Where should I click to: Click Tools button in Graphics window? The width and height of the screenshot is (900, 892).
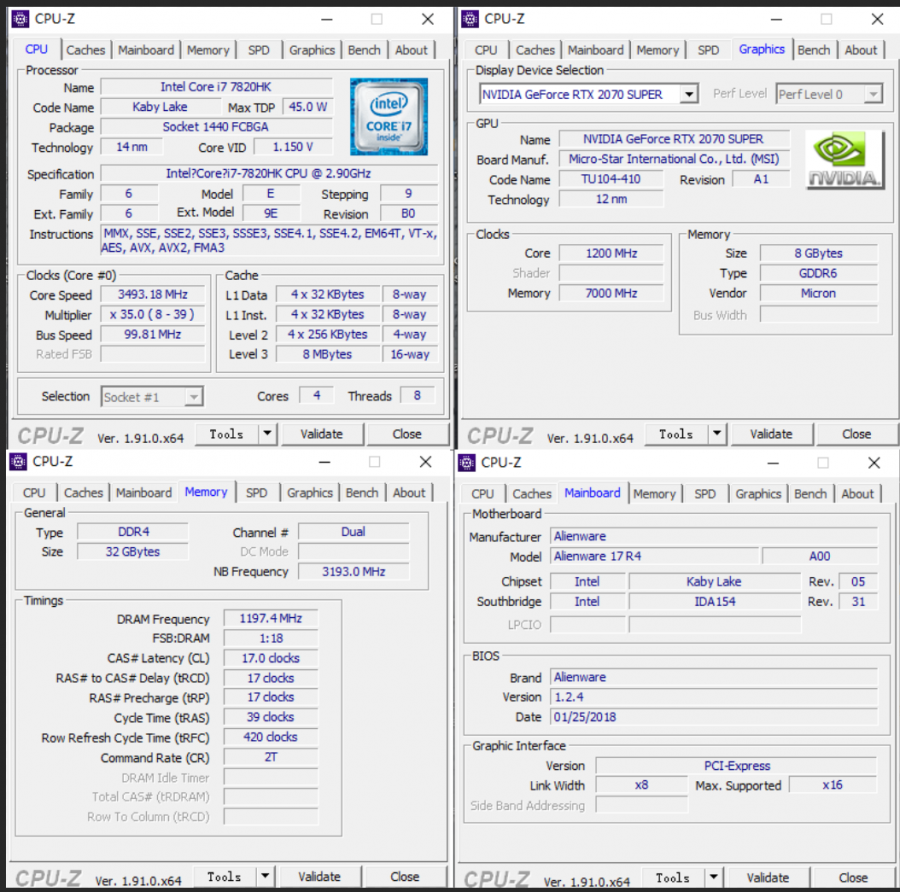676,434
